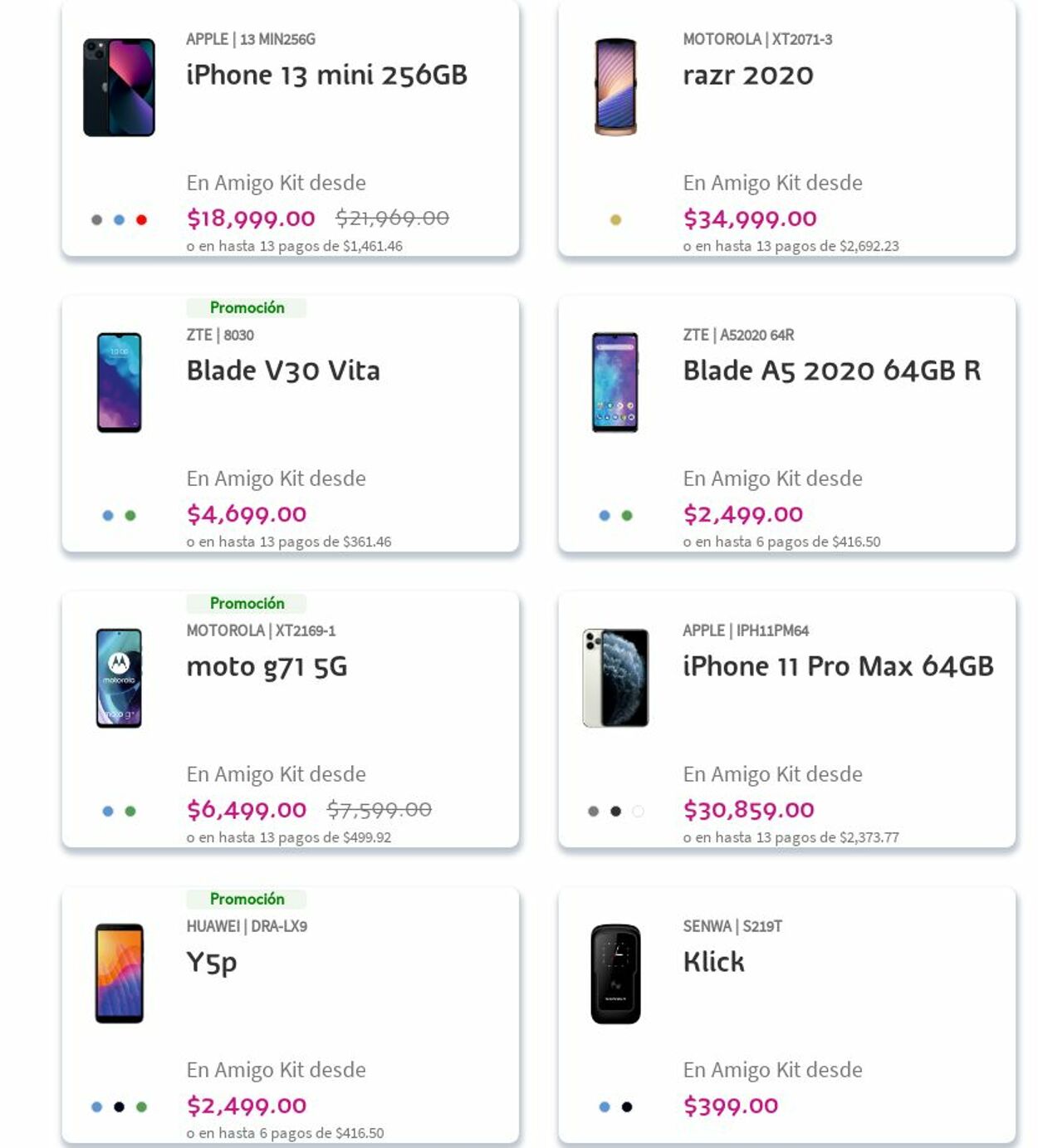Select black color swatch for Huawei Y5p

pos(119,1107)
